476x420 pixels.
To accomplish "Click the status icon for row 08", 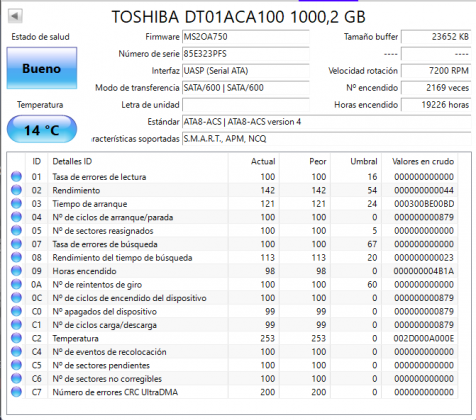I will [16, 257].
